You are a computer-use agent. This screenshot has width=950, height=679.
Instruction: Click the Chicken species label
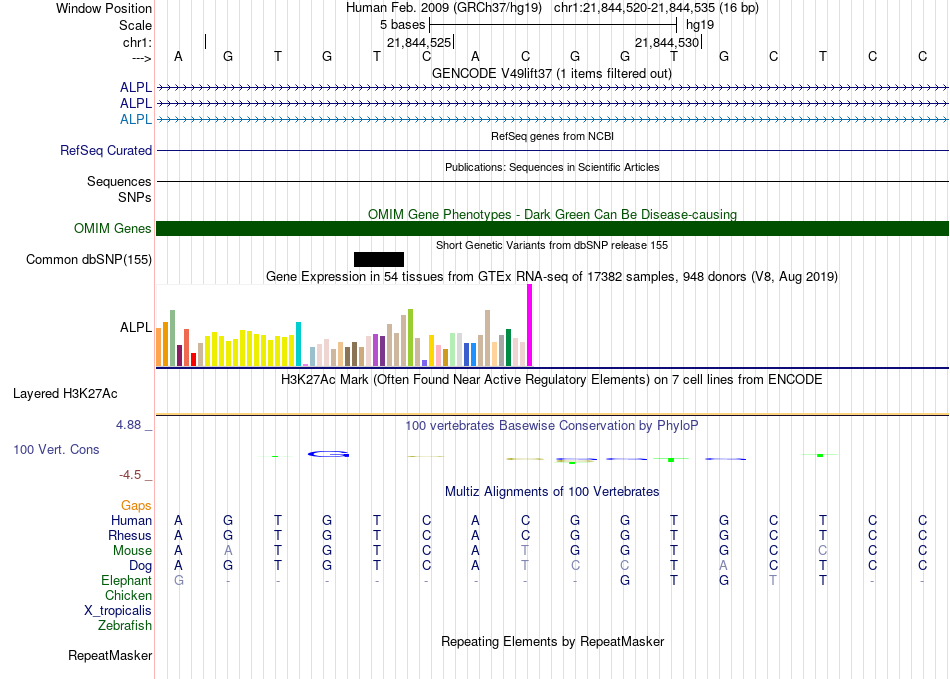[128, 595]
